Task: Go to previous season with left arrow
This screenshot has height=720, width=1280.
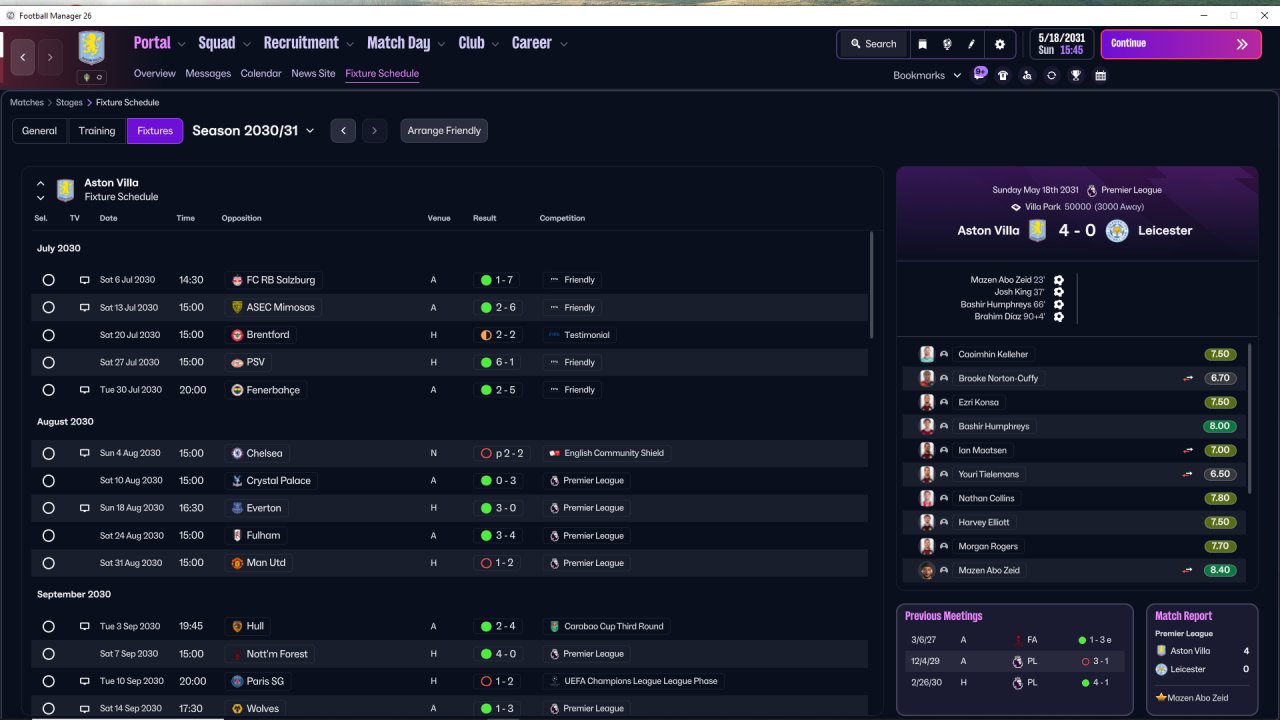Action: tap(343, 131)
